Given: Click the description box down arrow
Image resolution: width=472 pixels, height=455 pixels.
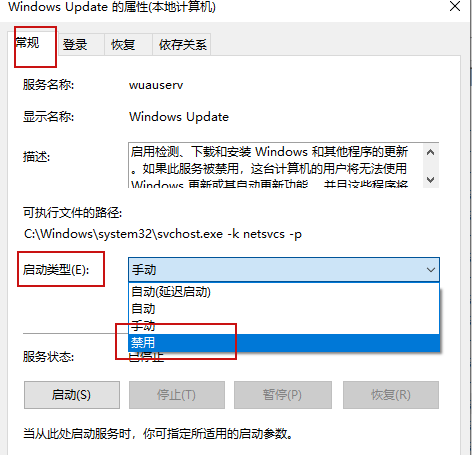Looking at the screenshot, I should [430, 180].
